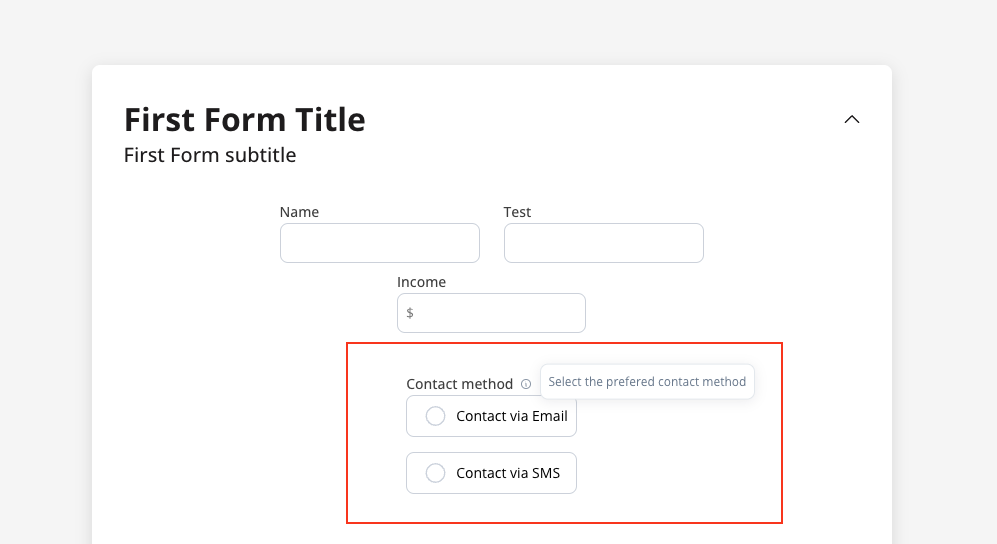Click the Contact via Email label text
This screenshot has height=544, width=997.
click(511, 416)
